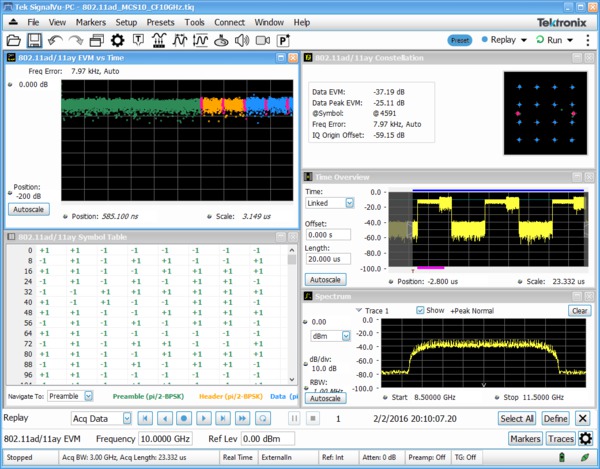
Task: Open settings via toolbar gear icon
Action: 117,41
